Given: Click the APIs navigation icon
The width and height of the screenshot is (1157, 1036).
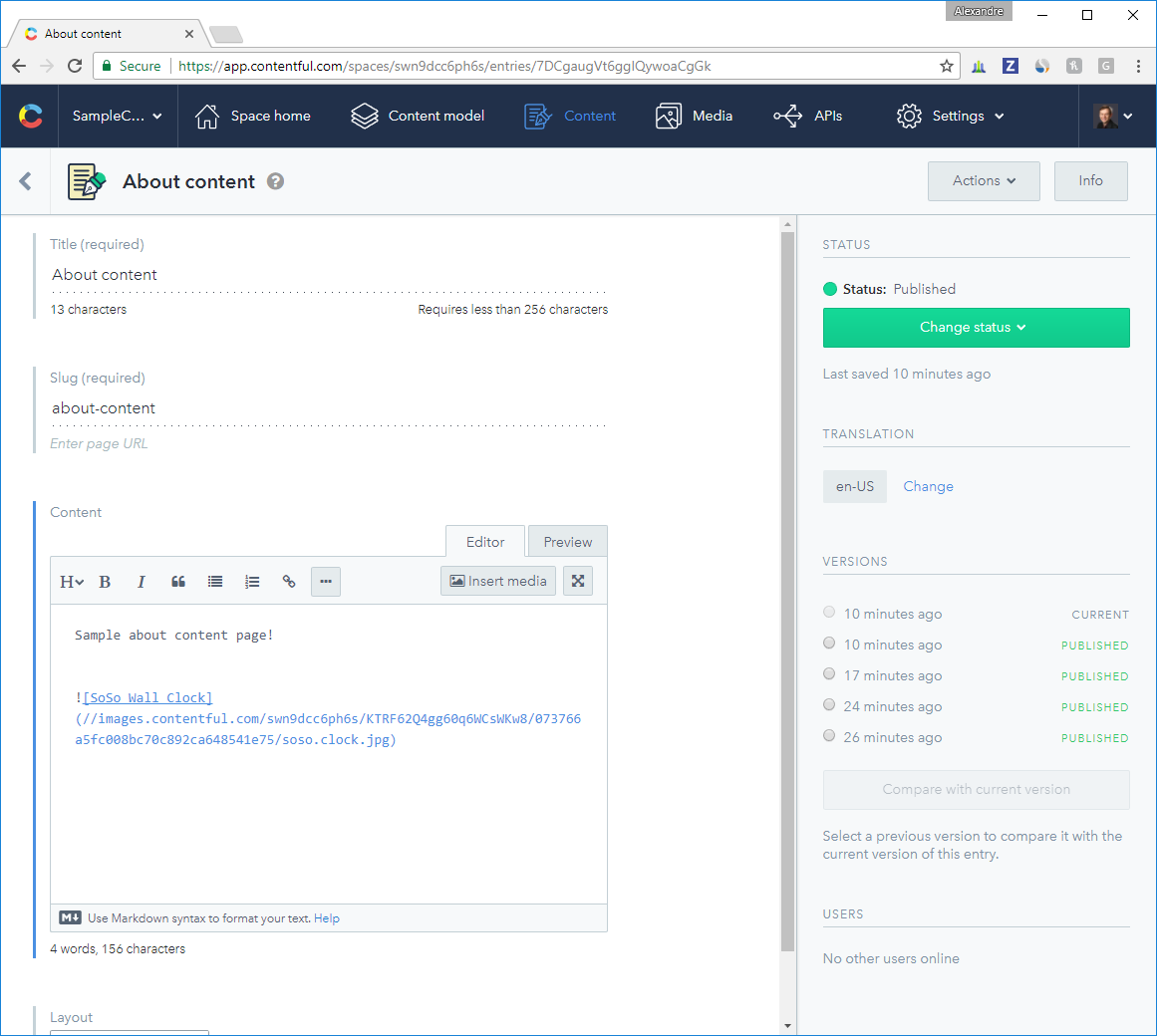Looking at the screenshot, I should [x=788, y=116].
